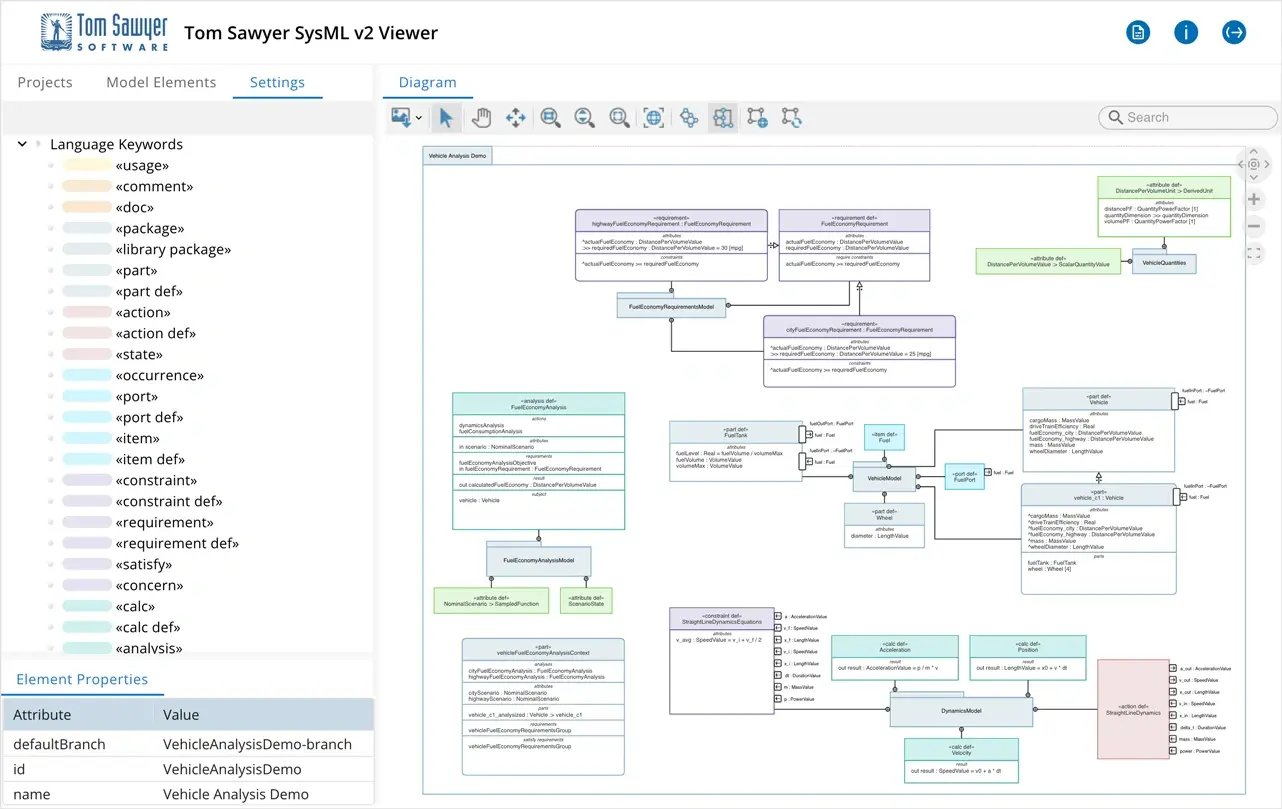
Task: Open the documentation icon in the header
Action: point(1138,32)
